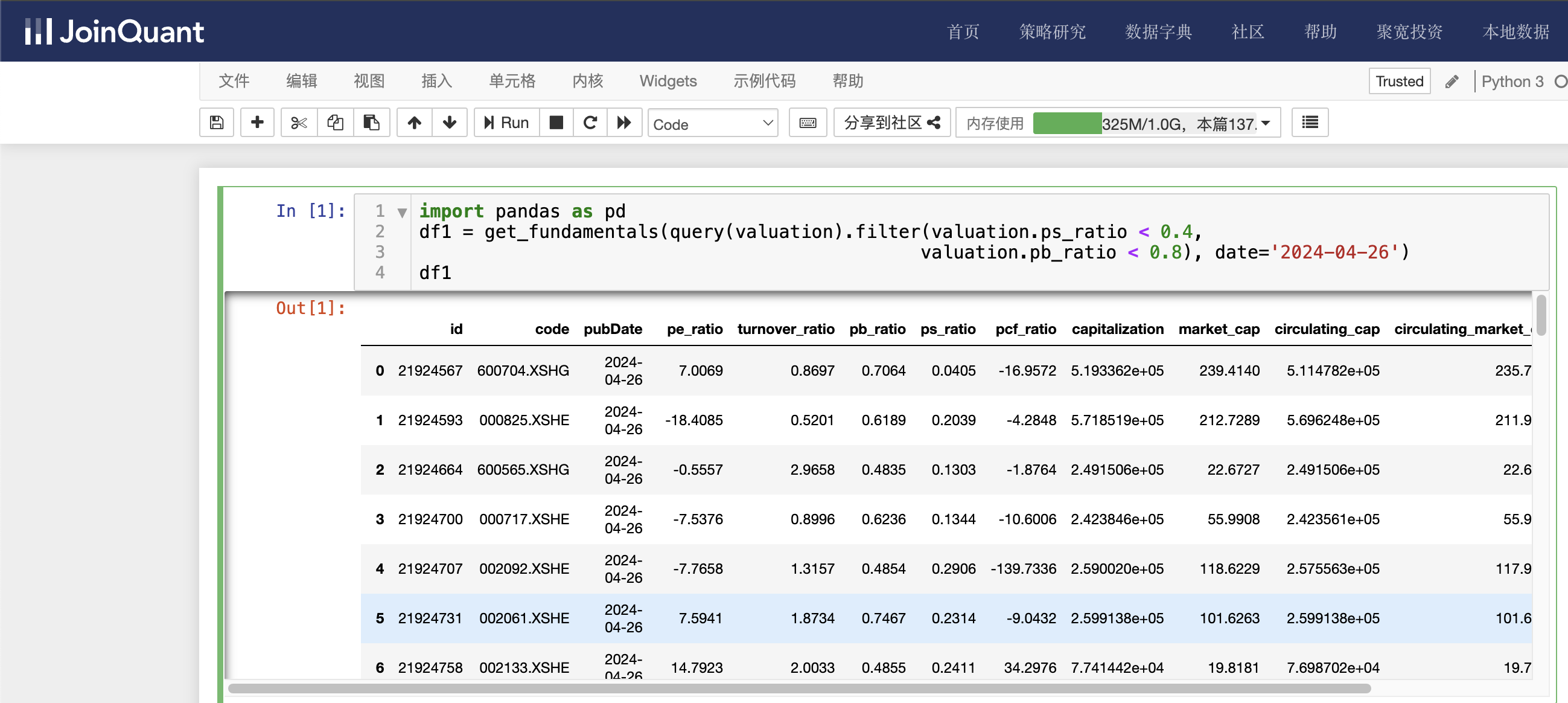The height and width of the screenshot is (703, 1568).
Task: Cut the selected cell with scissors icon
Action: pos(298,123)
